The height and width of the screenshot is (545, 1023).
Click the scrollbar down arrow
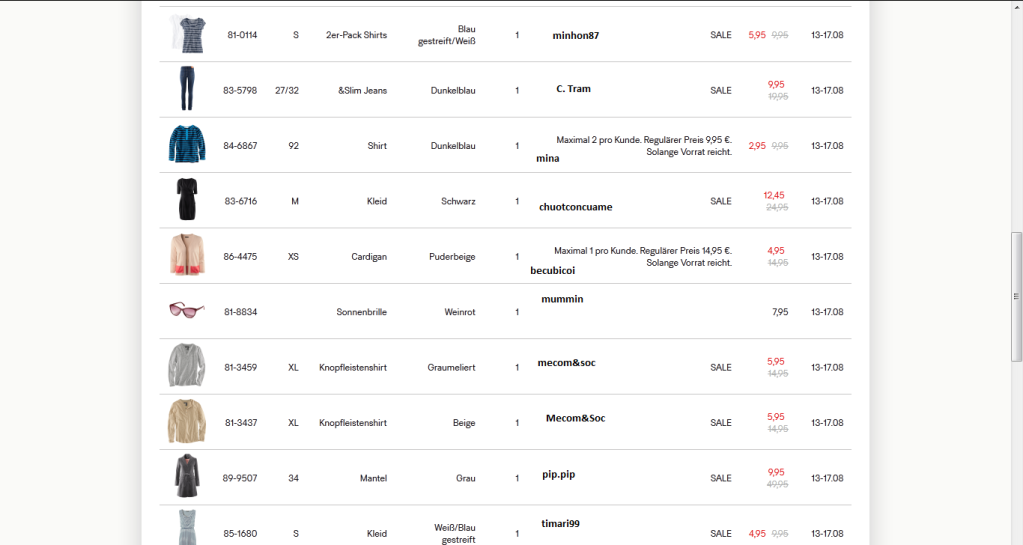(1016, 538)
